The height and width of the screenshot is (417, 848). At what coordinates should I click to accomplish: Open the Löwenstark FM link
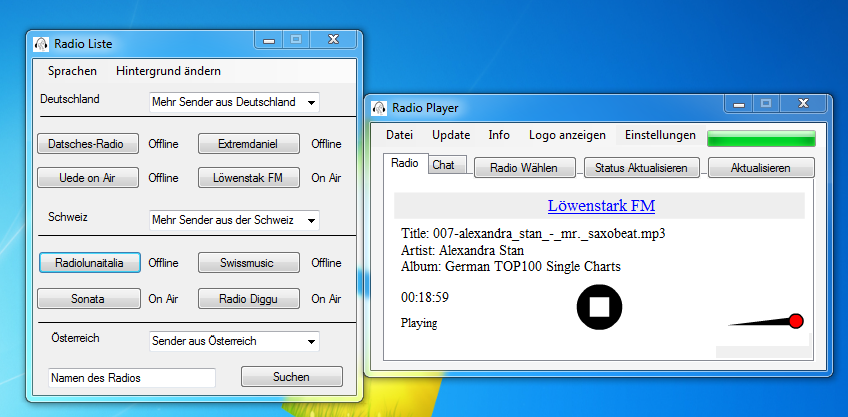pyautogui.click(x=601, y=206)
